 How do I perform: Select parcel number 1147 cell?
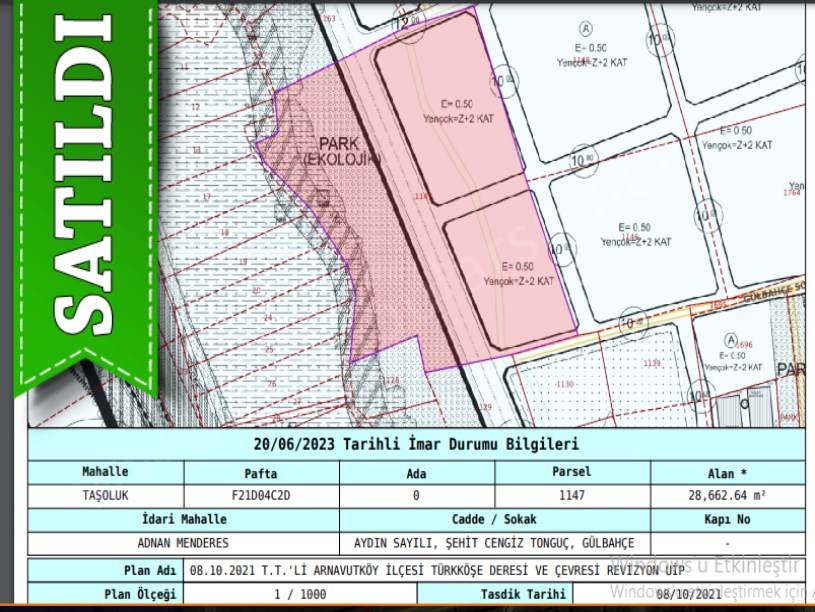572,495
